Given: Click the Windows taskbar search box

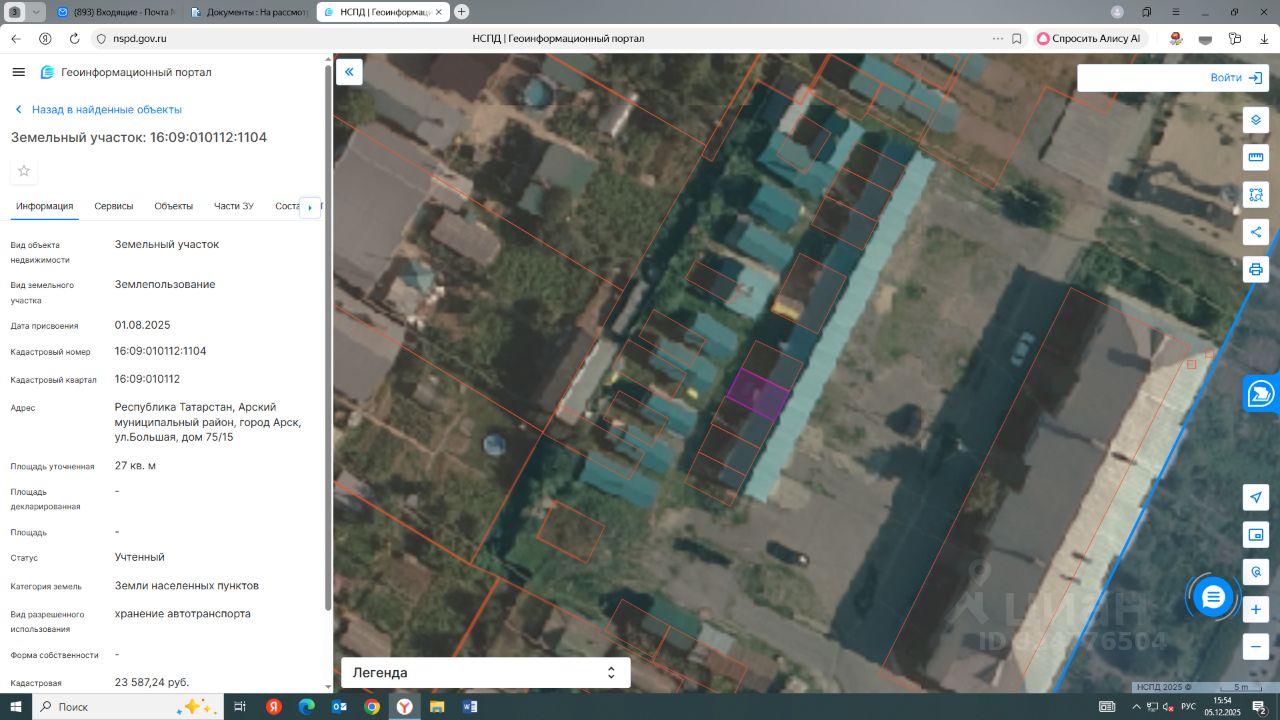Looking at the screenshot, I should coord(128,706).
